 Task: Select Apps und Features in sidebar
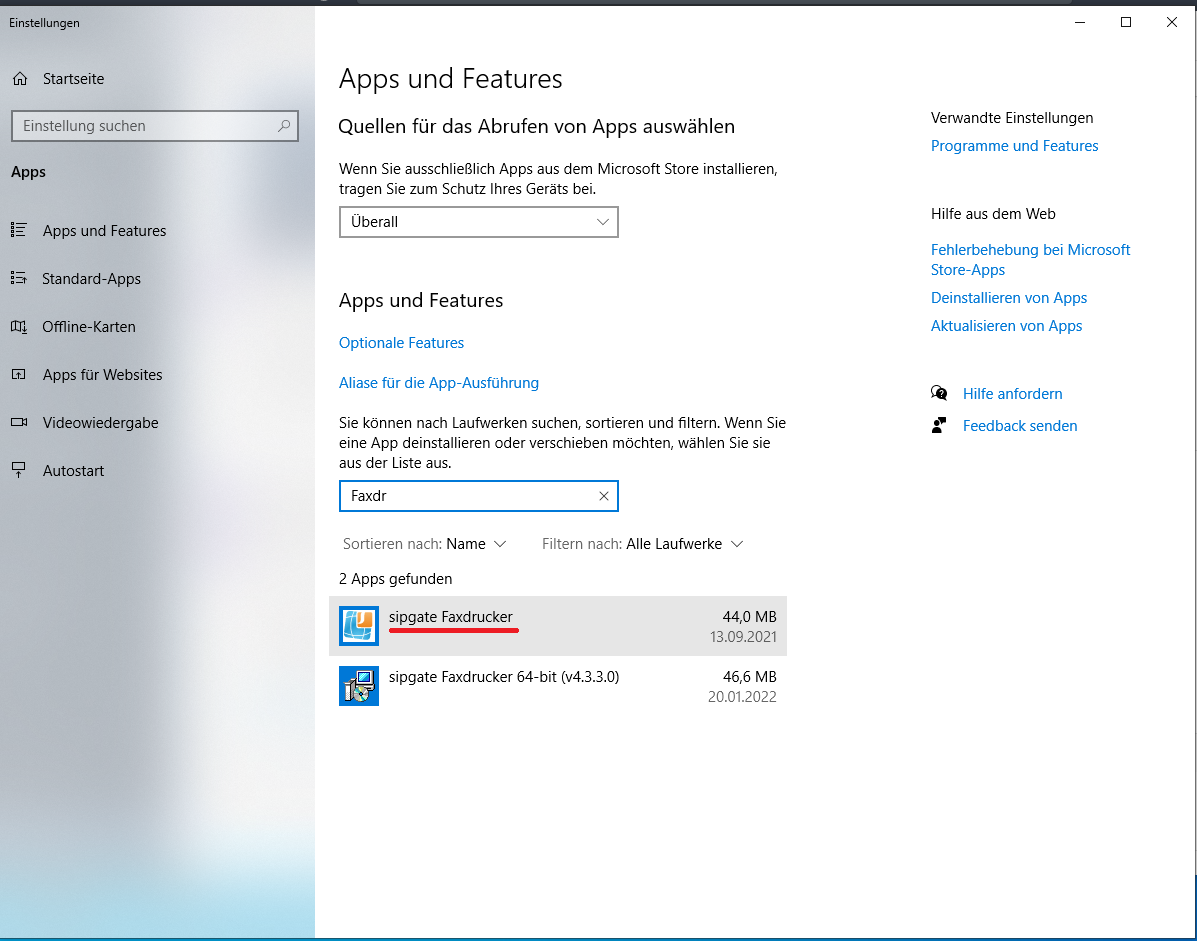pyautogui.click(x=104, y=231)
